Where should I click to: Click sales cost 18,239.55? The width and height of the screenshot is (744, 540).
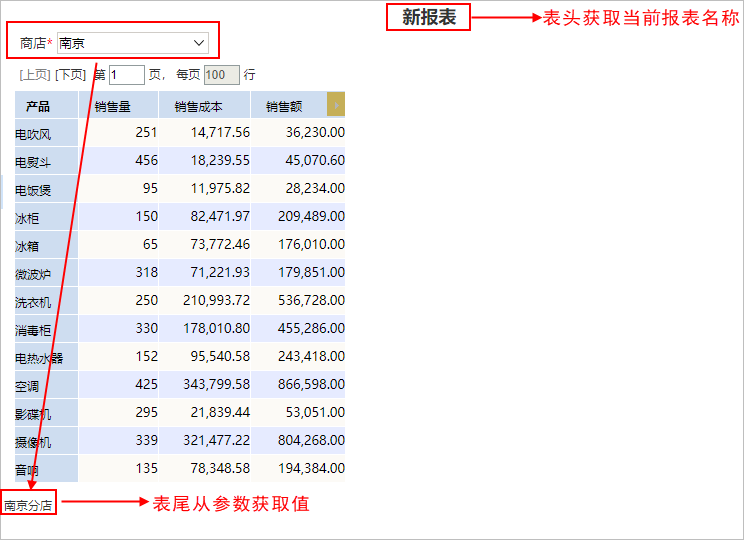[220, 160]
